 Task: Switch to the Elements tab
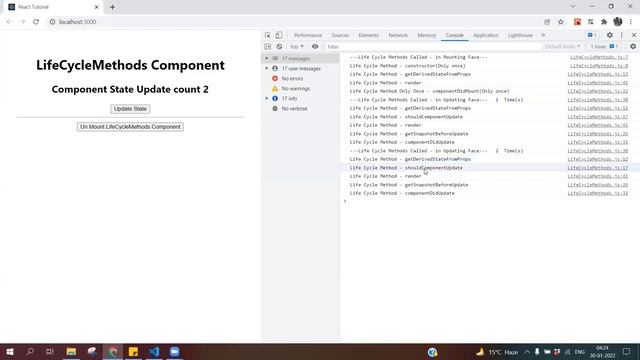click(369, 35)
